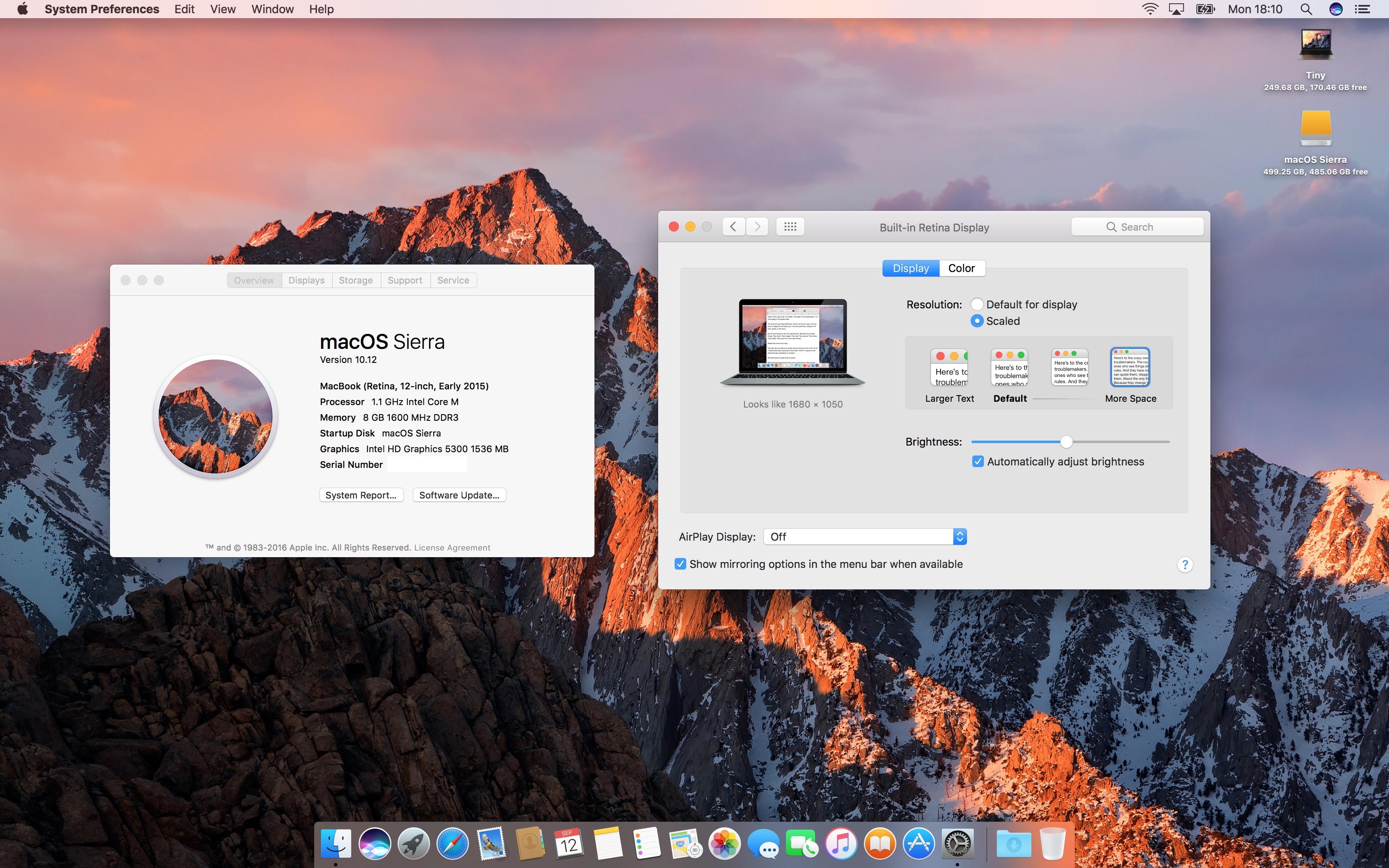Open the help question mark button

[1184, 565]
